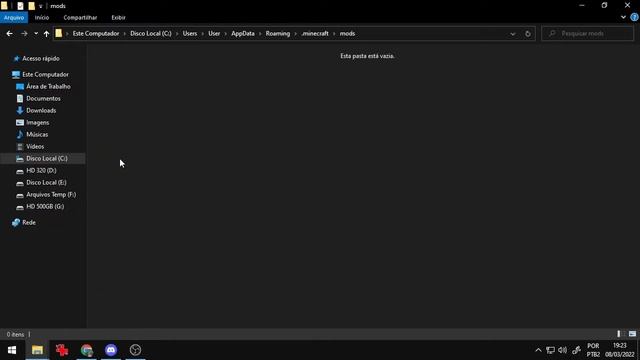Open Arquivos Temp (F:) drive
Image resolution: width=640 pixels, height=360 pixels.
[51, 194]
